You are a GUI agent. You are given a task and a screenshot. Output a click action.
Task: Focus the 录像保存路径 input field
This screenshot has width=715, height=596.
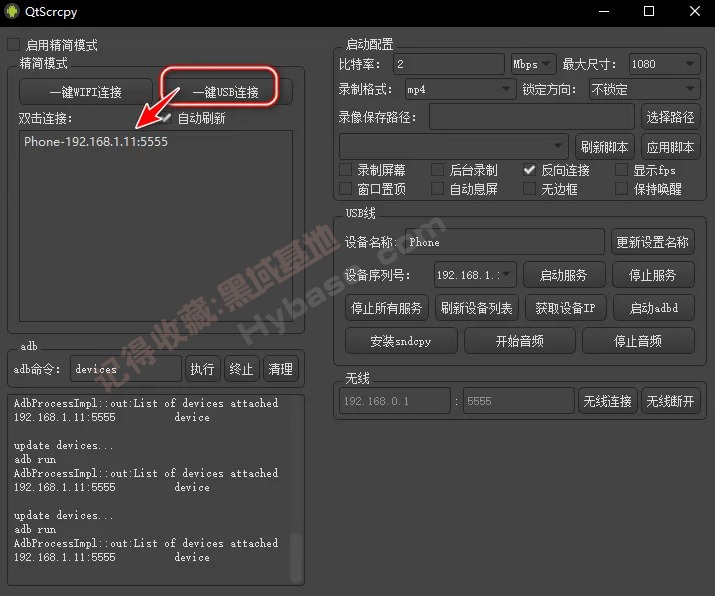[532, 117]
